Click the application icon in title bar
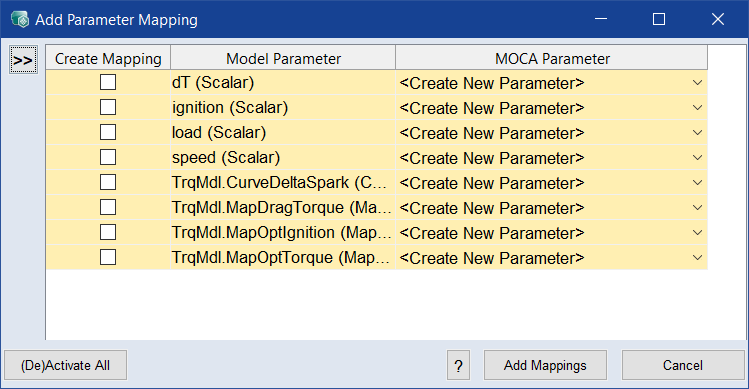Image resolution: width=749 pixels, height=389 pixels. point(20,20)
